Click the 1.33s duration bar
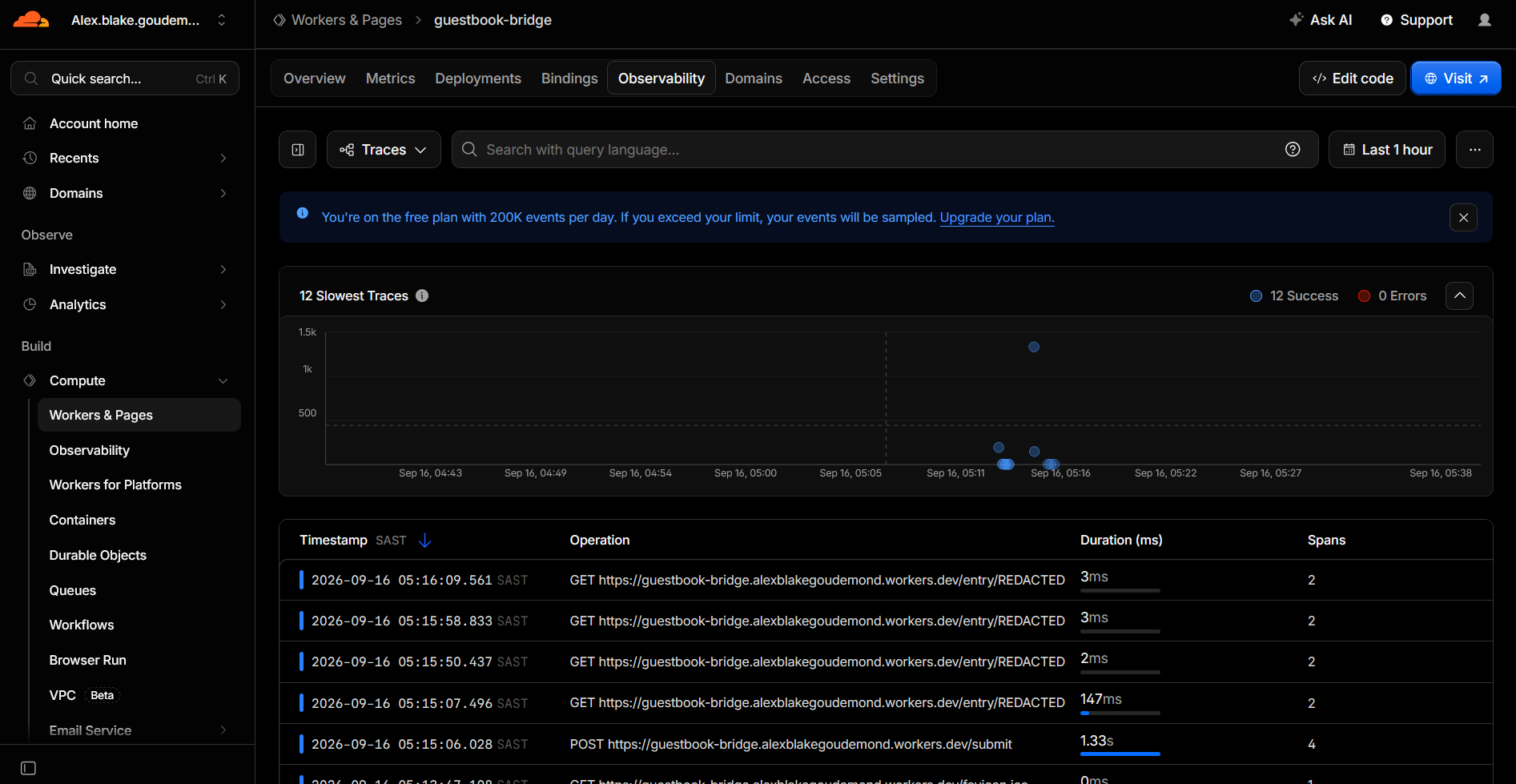The image size is (1516, 784). click(x=1120, y=754)
